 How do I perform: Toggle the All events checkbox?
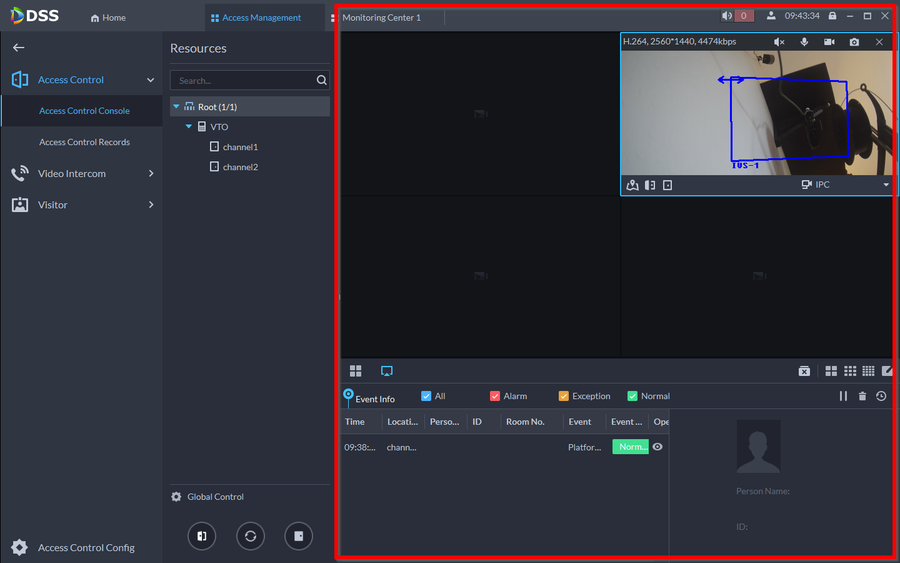tap(427, 396)
